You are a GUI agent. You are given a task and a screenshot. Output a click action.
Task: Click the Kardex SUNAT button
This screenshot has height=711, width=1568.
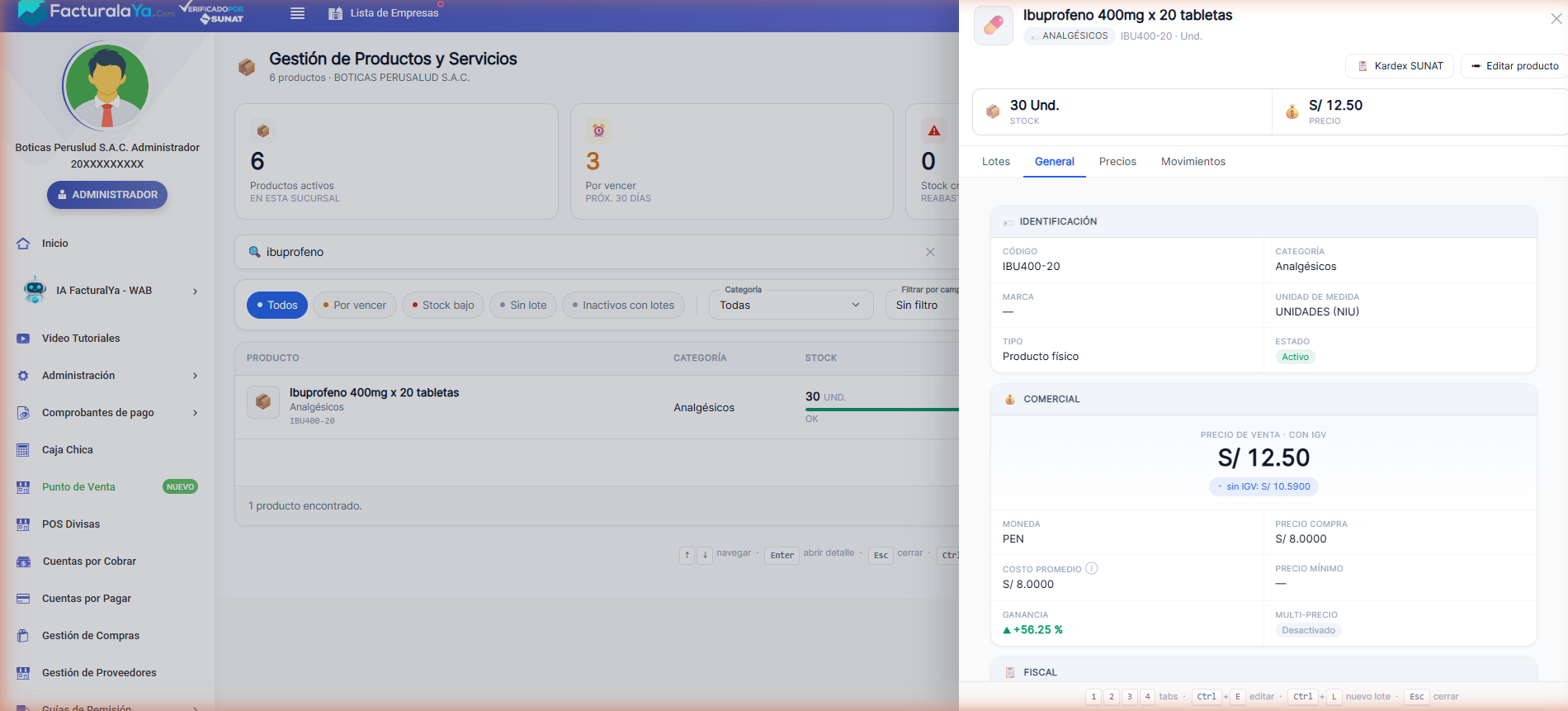point(1400,66)
